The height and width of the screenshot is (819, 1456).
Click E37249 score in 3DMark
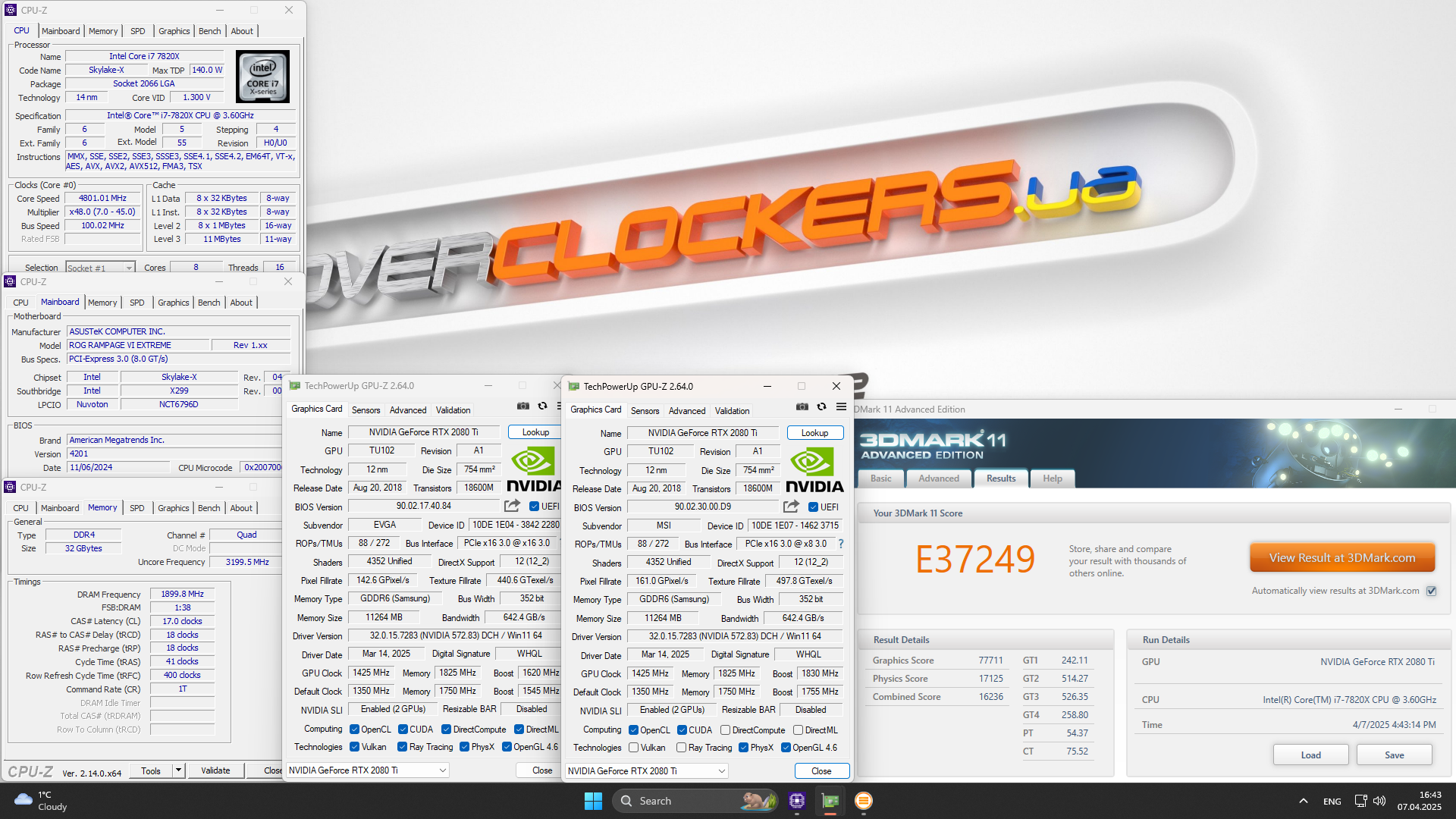[x=974, y=560]
